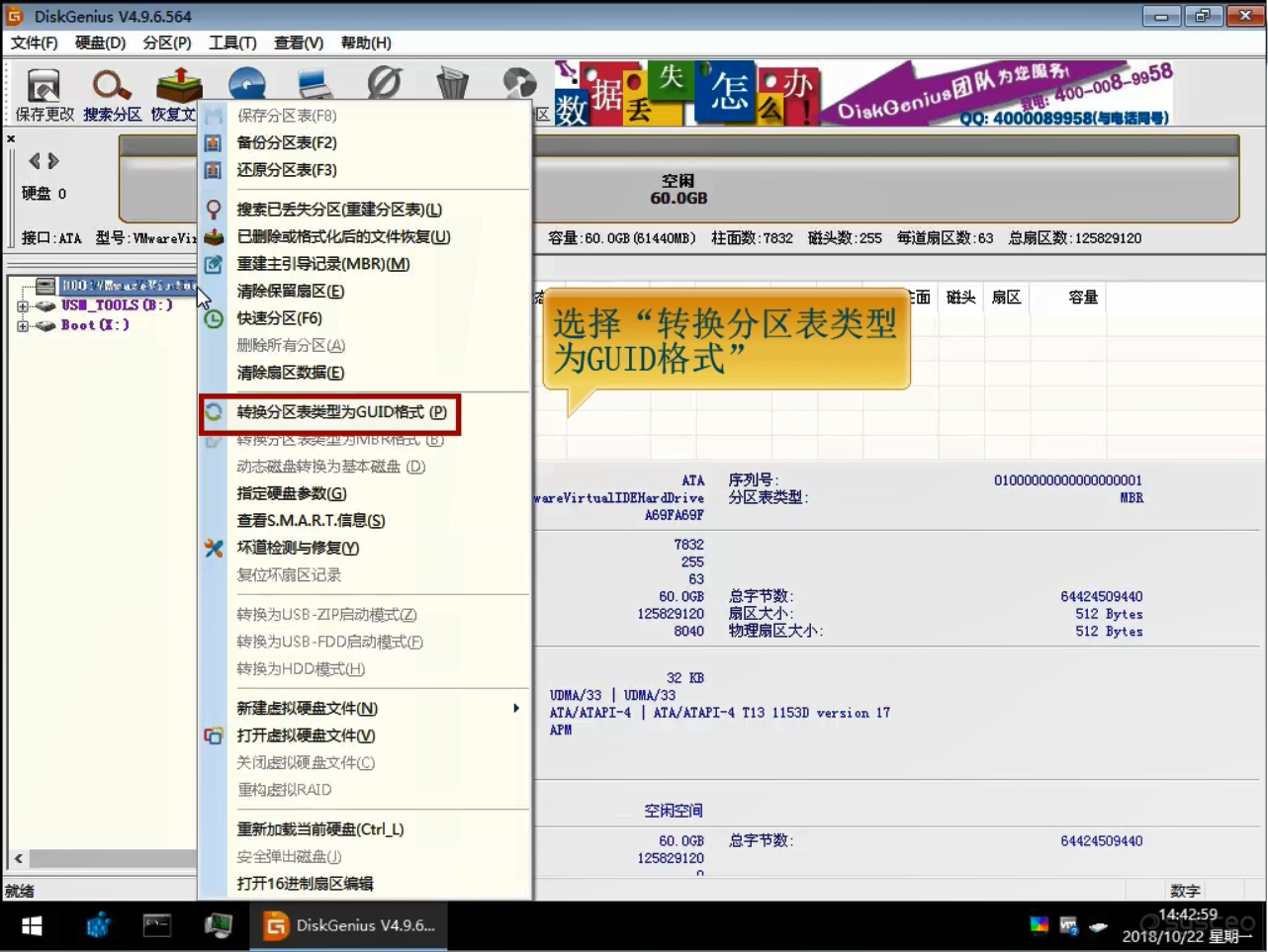Open 查看S.M.A.R.T.信息(S)
This screenshot has width=1268, height=952.
click(x=365, y=521)
